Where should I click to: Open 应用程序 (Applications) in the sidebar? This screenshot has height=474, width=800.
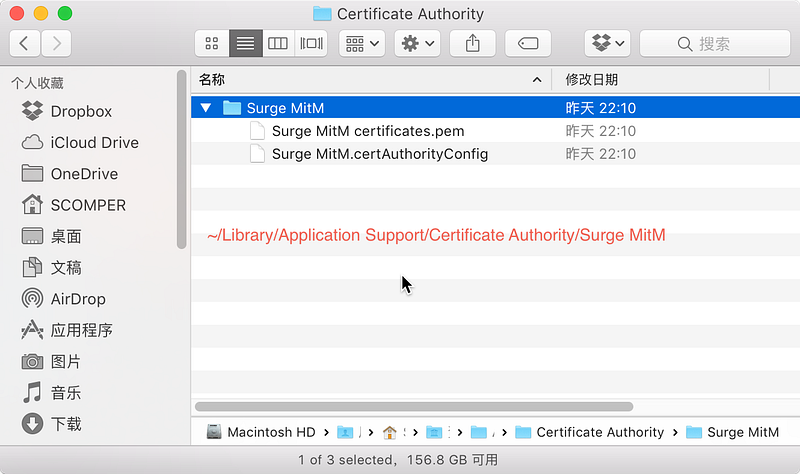(x=66, y=330)
